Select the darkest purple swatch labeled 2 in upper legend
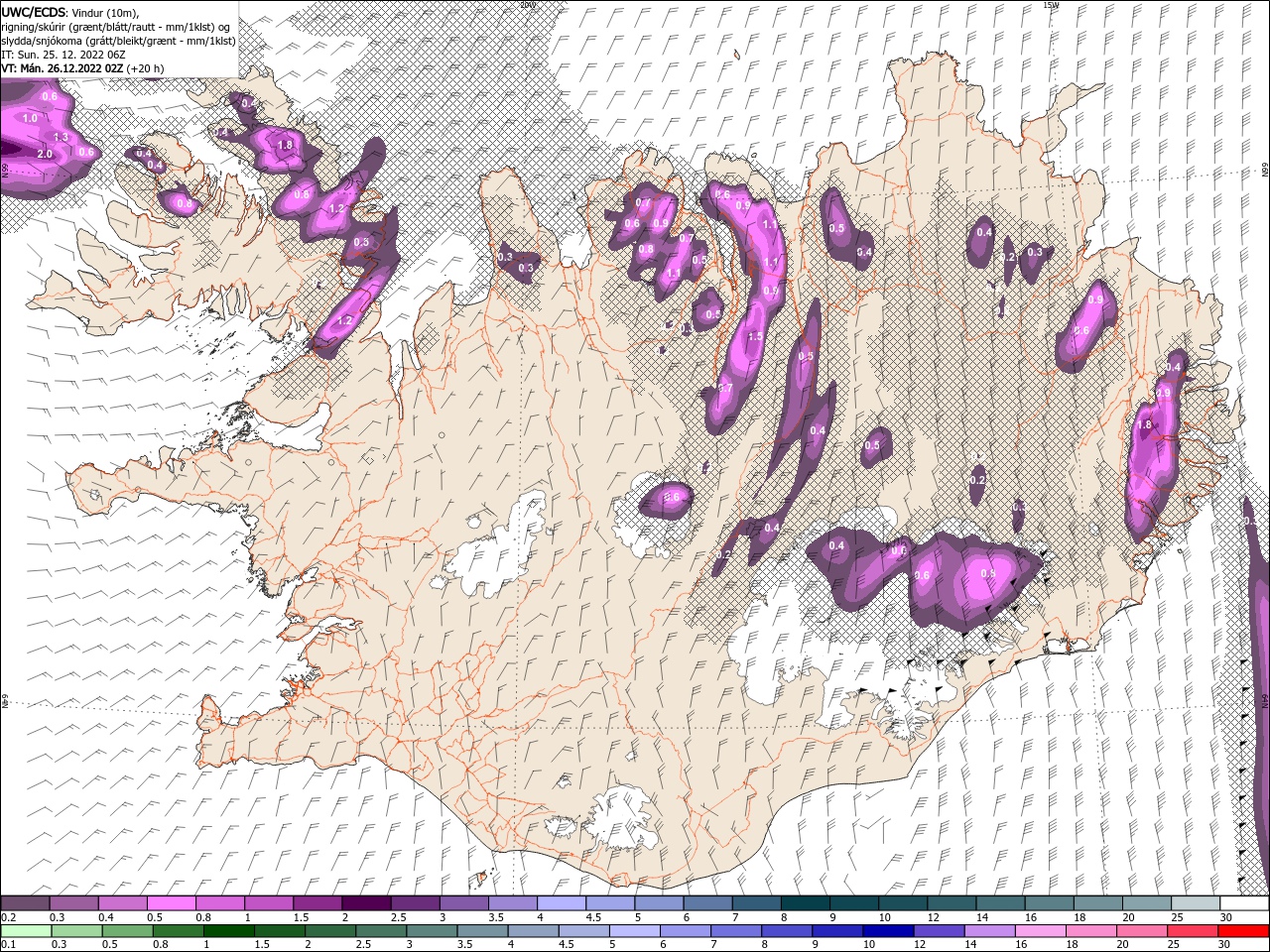This screenshot has height=952, width=1270. tap(365, 903)
